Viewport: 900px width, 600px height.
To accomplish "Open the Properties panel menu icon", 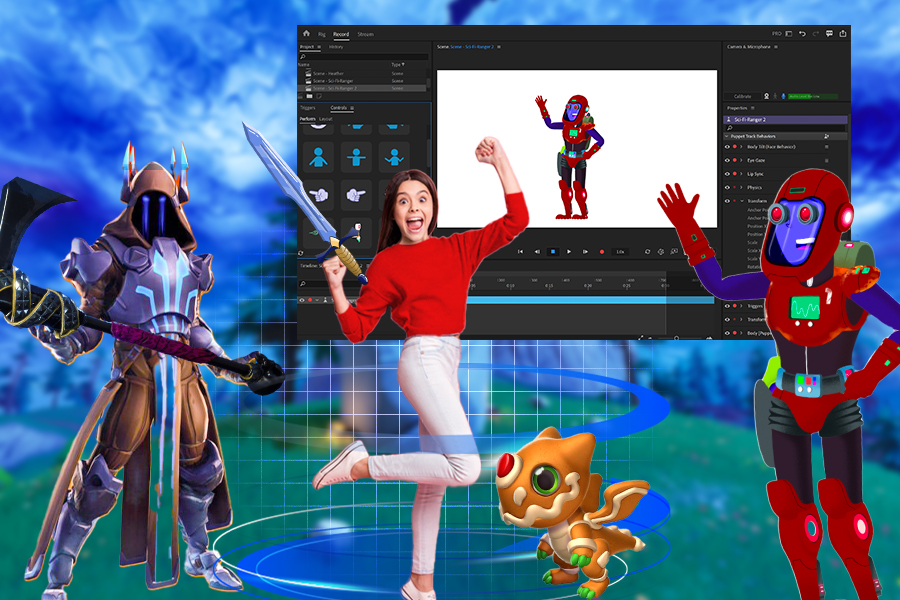I will [752, 108].
